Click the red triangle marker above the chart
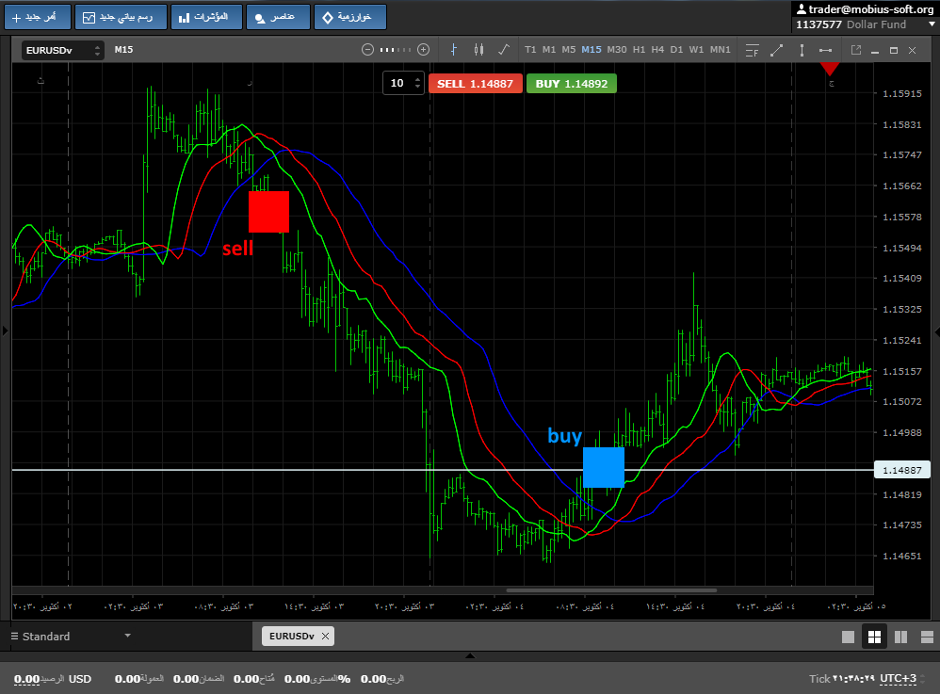Image resolution: width=940 pixels, height=694 pixels. point(829,69)
